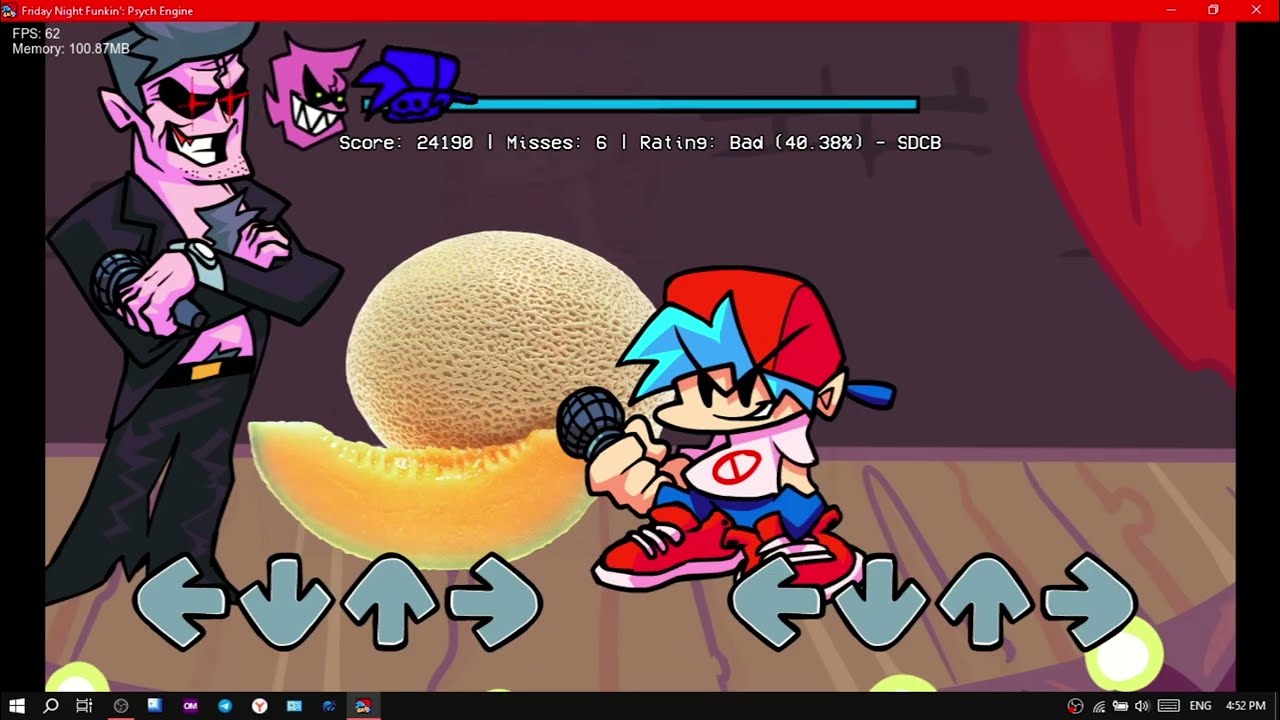Image resolution: width=1280 pixels, height=720 pixels.
Task: Click the opponent's down arrow receptor
Action: (285, 603)
